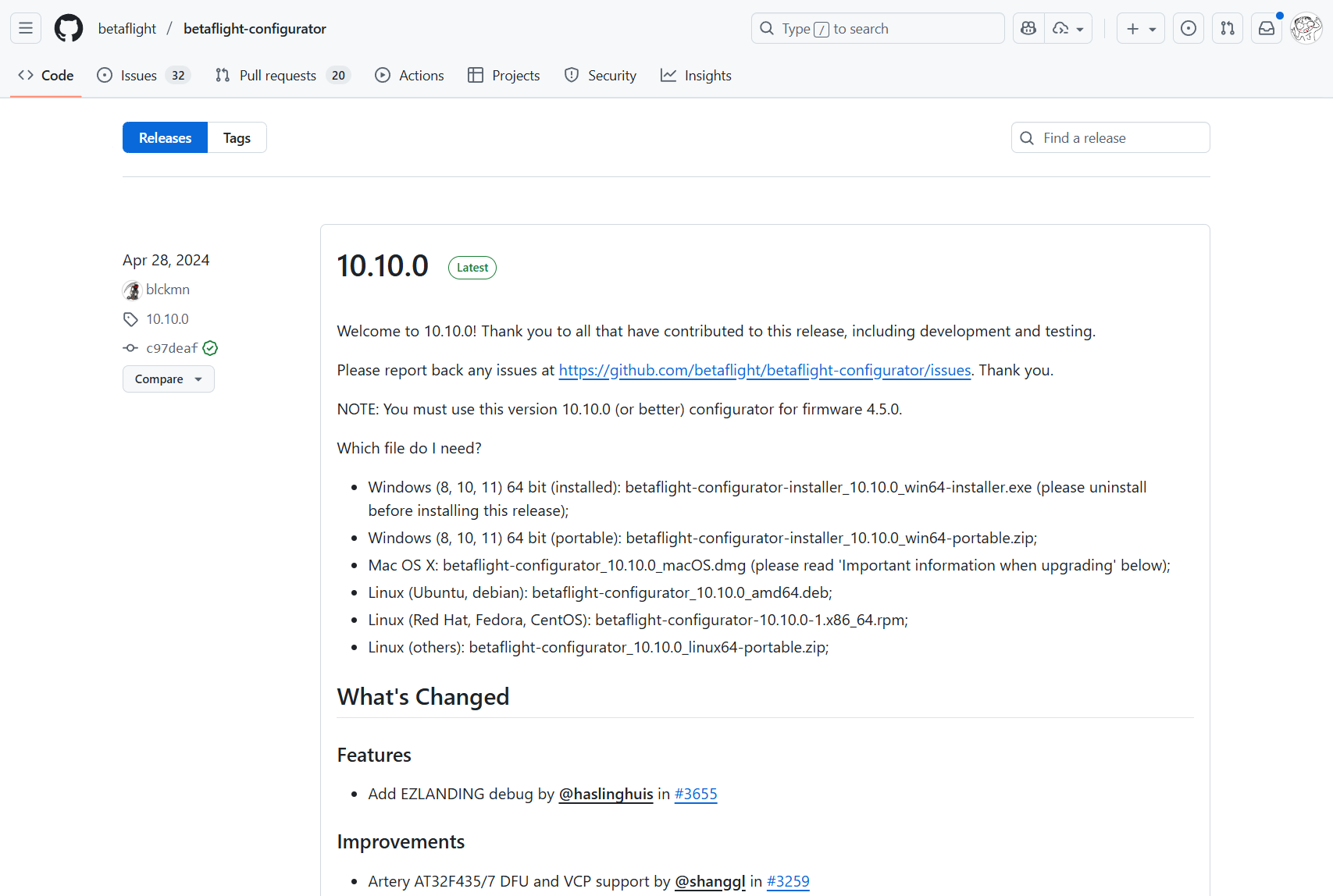Click the release date Apr 28, 2024
Image resolution: width=1333 pixels, height=896 pixels.
166,260
